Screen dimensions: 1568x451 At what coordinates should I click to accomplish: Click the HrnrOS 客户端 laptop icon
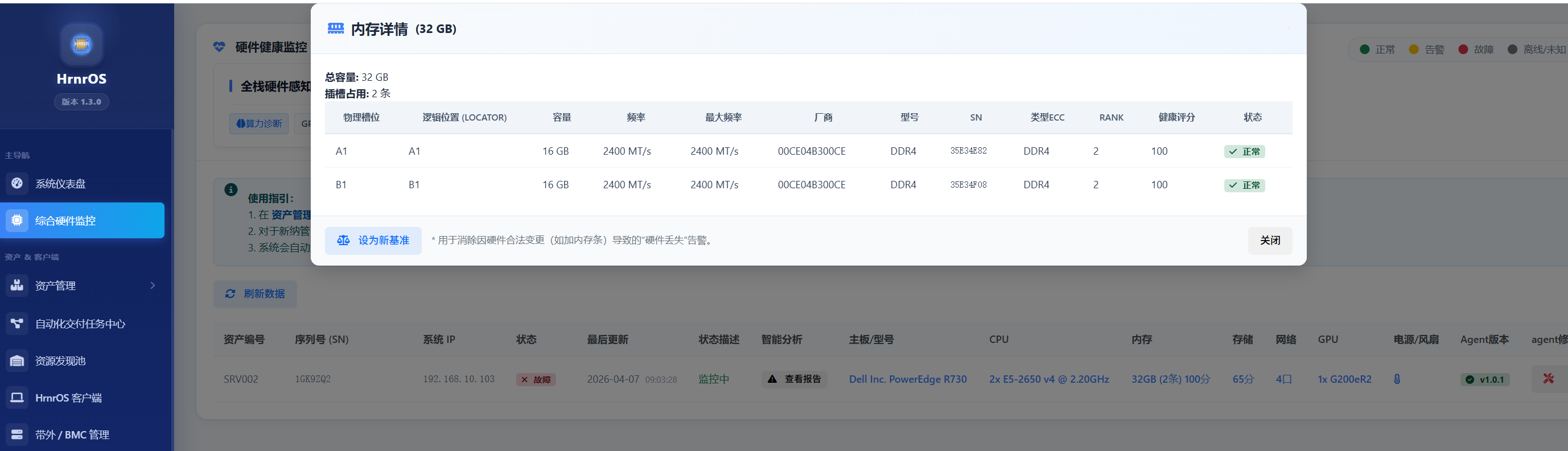17,398
